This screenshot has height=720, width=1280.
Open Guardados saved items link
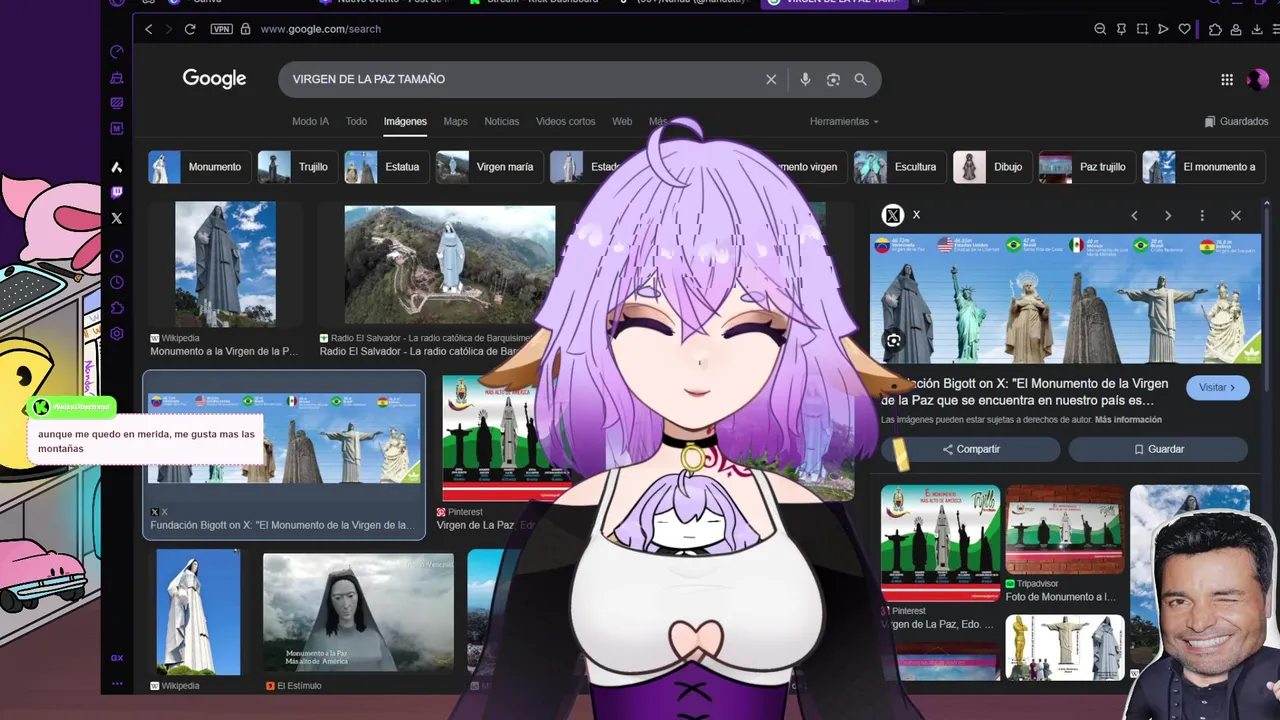1236,121
